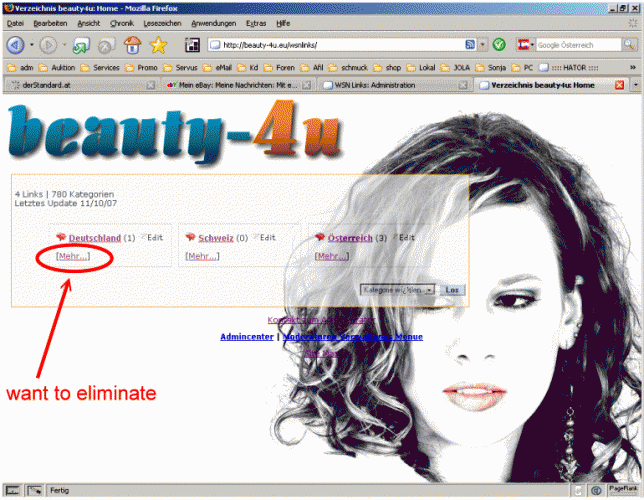Open the Extras menu
Image resolution: width=644 pixels, height=500 pixels.
click(x=256, y=22)
